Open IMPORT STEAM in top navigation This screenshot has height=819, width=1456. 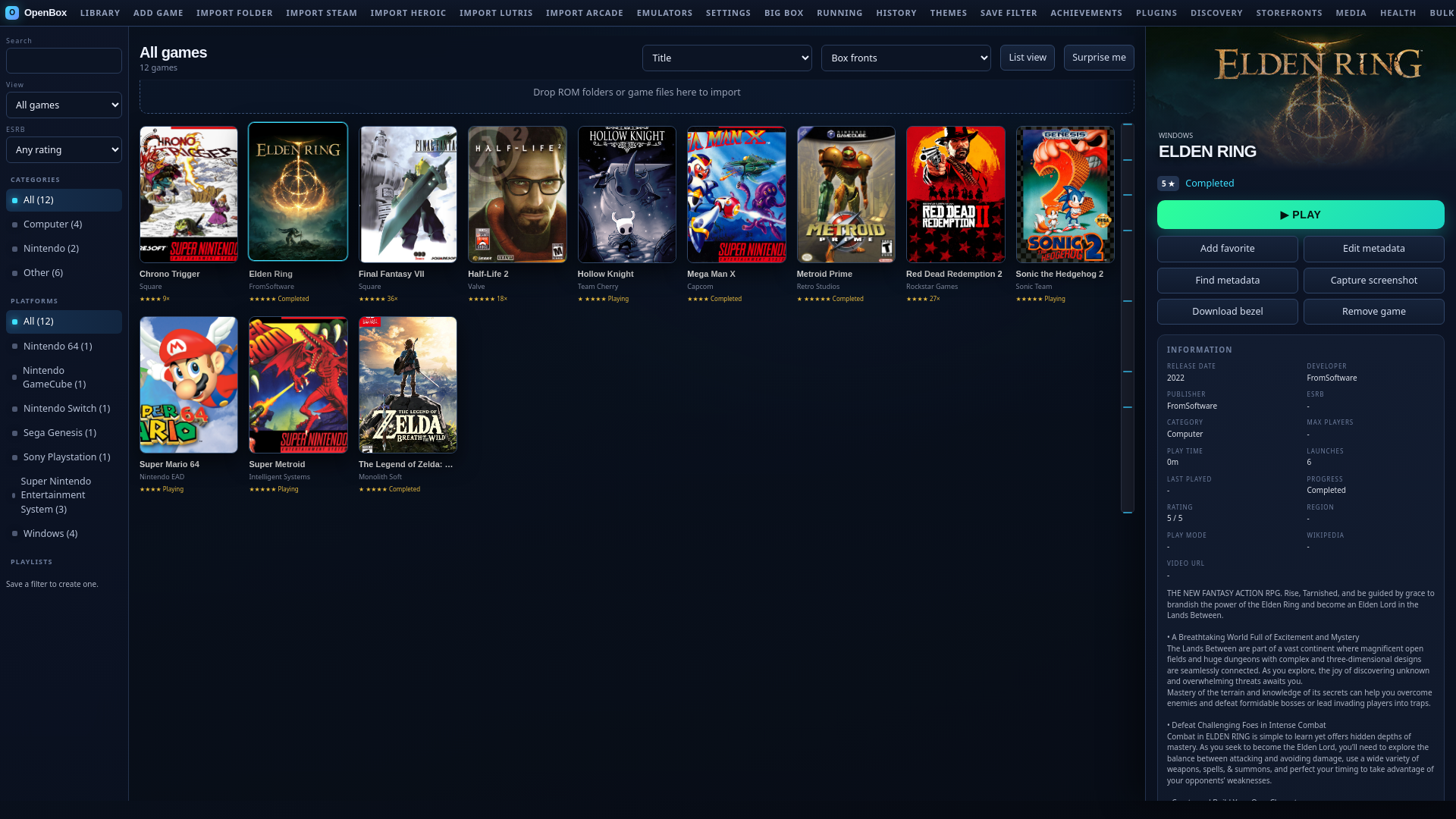(x=322, y=13)
